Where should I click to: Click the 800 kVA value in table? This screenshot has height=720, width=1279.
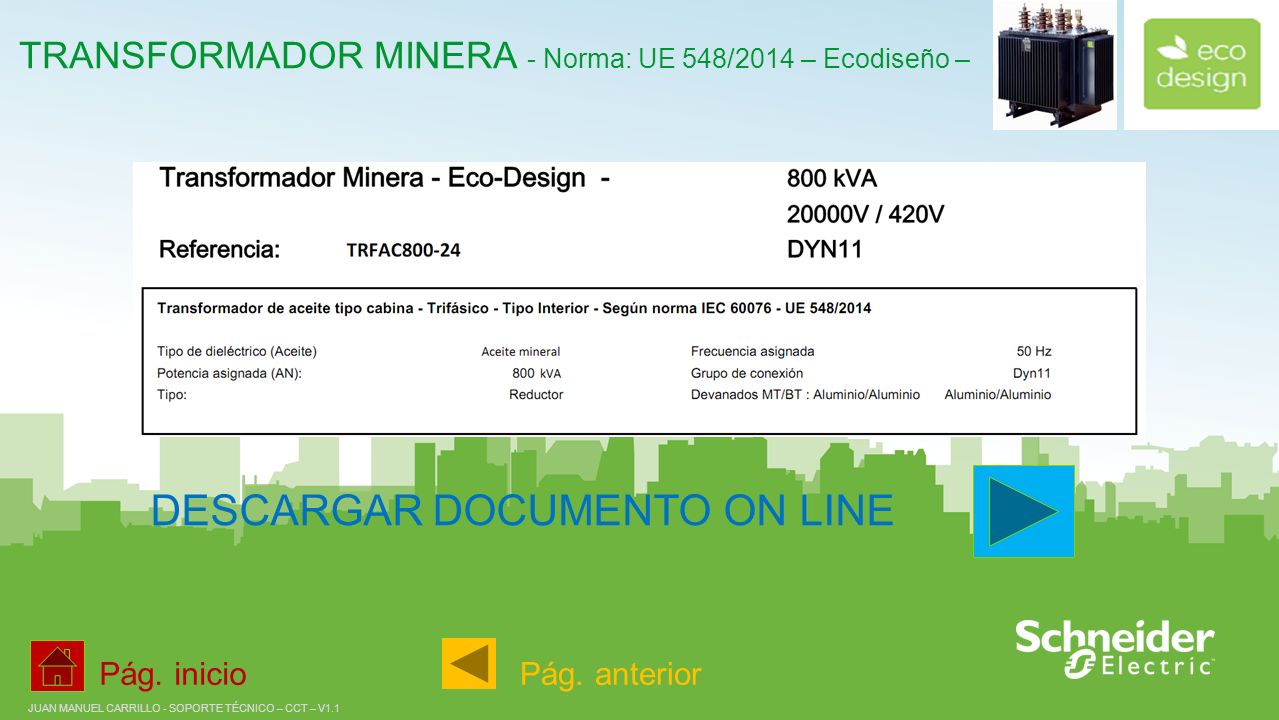pos(537,374)
